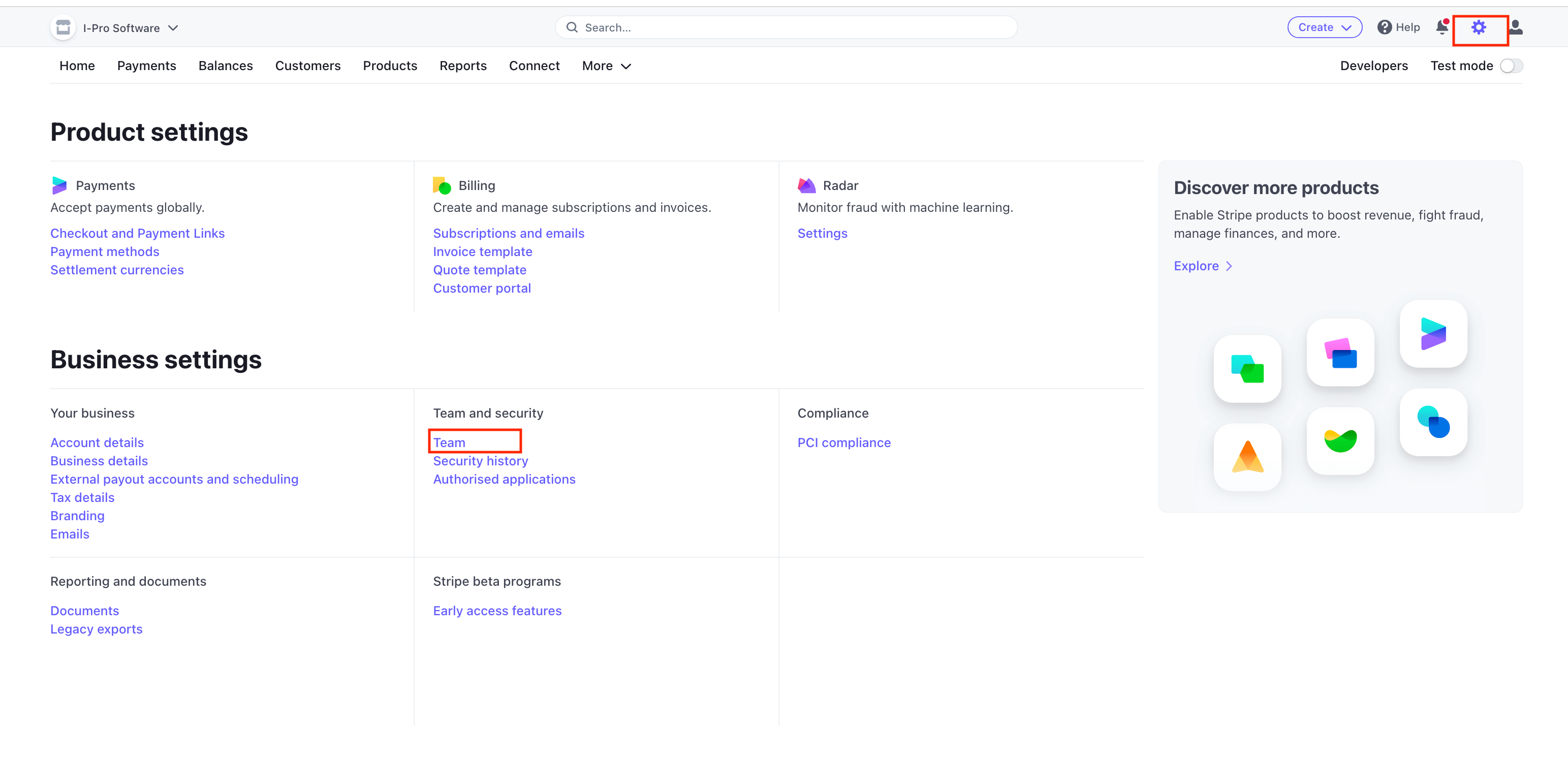Open the Team settings link
Screen dimensions: 1568x760
(449, 442)
